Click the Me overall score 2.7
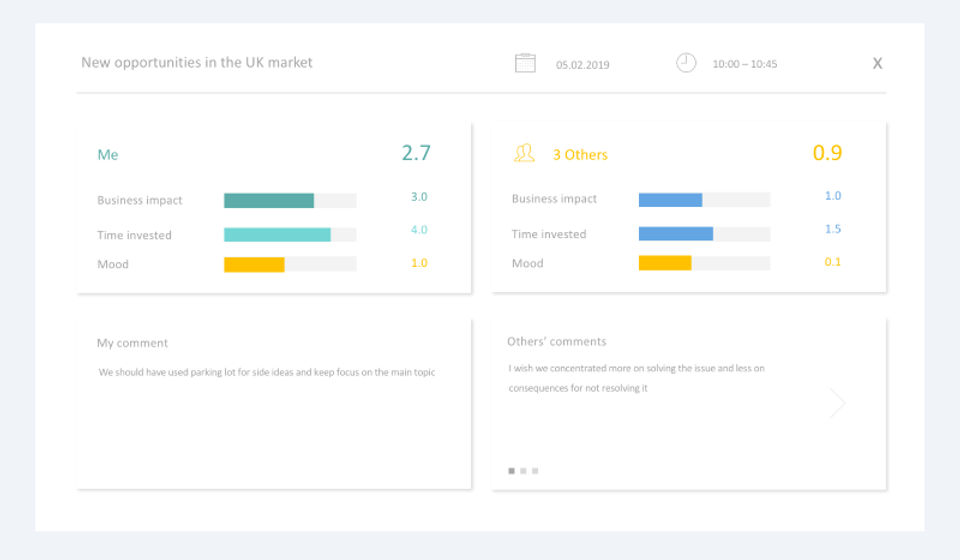The image size is (960, 560). (416, 153)
